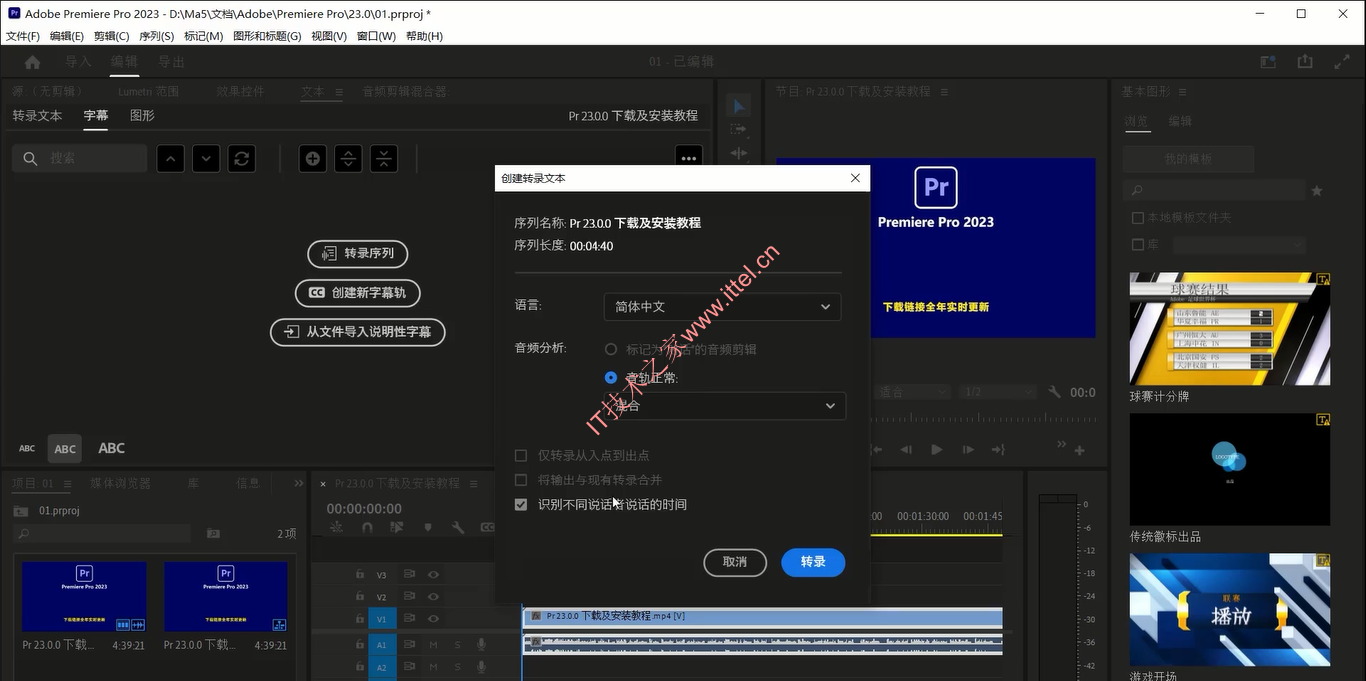Open the 文件(F) menu
This screenshot has height=681, width=1366.
point(23,36)
